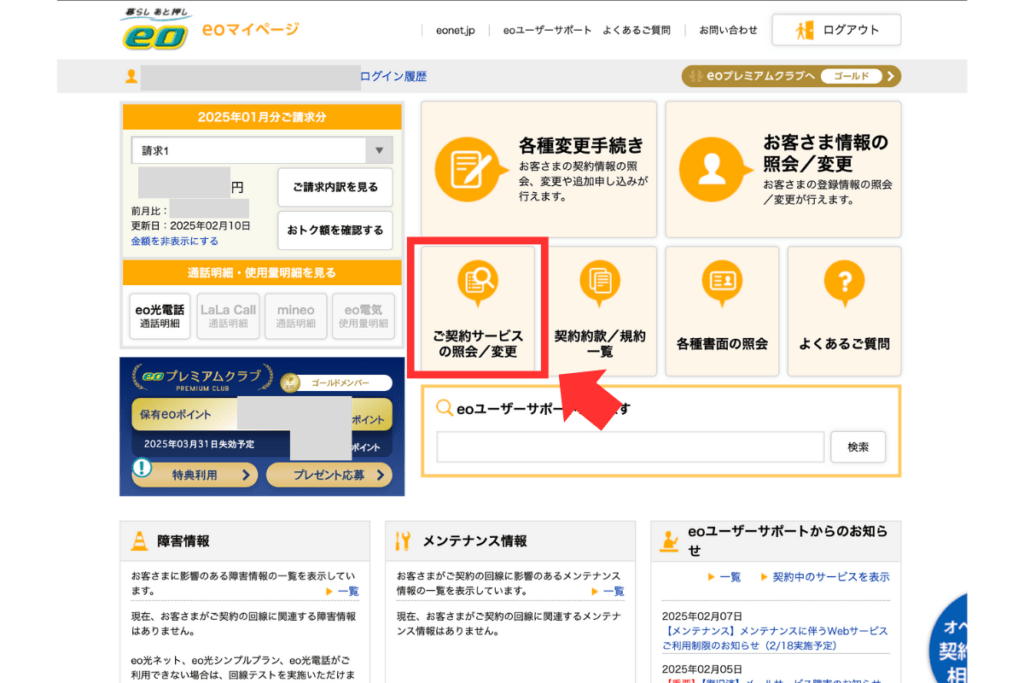The height and width of the screenshot is (683, 1024).
Task: Open ログイン履歴 link
Action: coord(393,76)
